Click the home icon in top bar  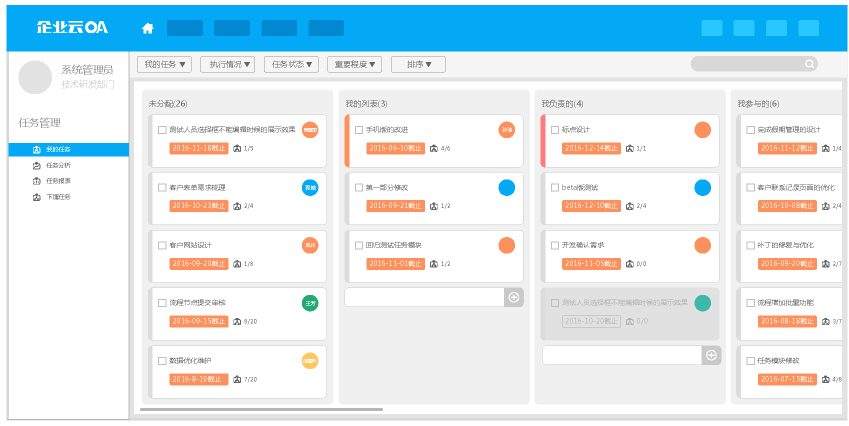[x=148, y=28]
